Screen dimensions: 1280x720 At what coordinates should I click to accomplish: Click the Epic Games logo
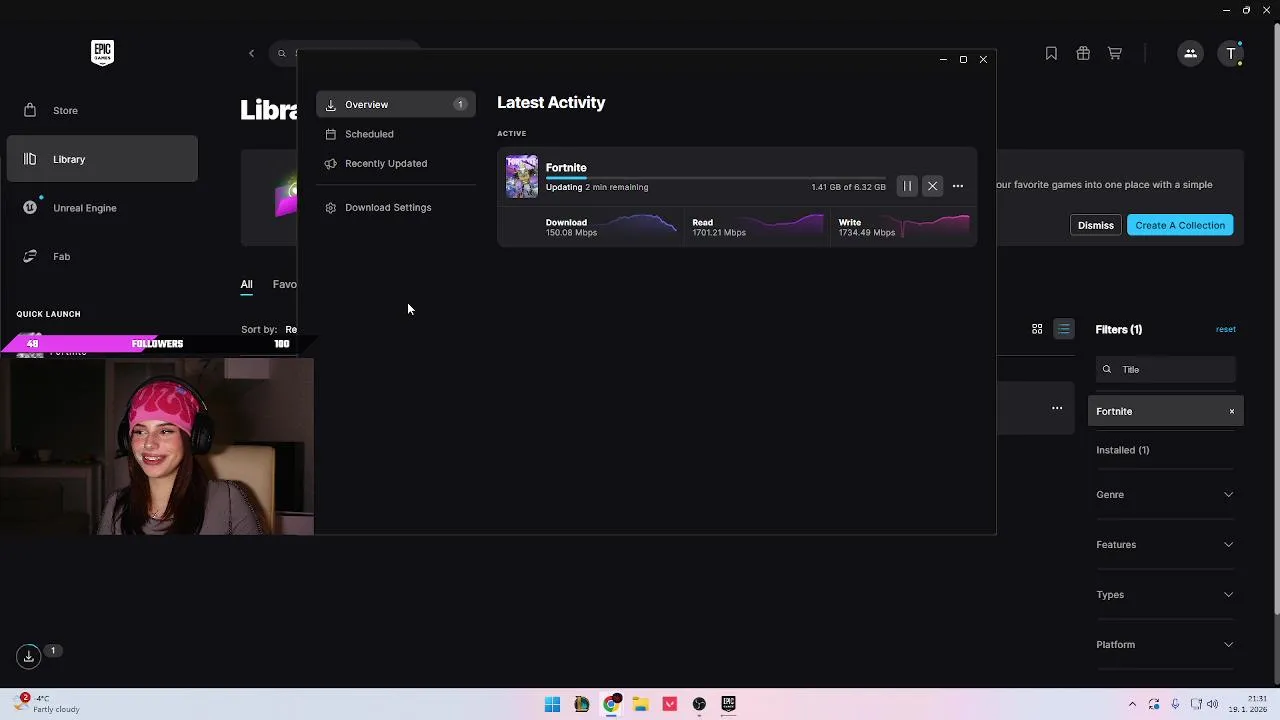102,53
